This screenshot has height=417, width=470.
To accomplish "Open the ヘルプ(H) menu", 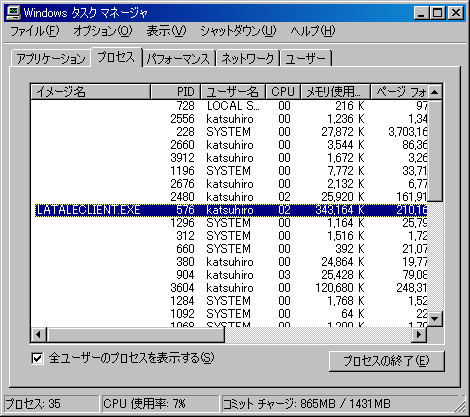I will pos(312,31).
